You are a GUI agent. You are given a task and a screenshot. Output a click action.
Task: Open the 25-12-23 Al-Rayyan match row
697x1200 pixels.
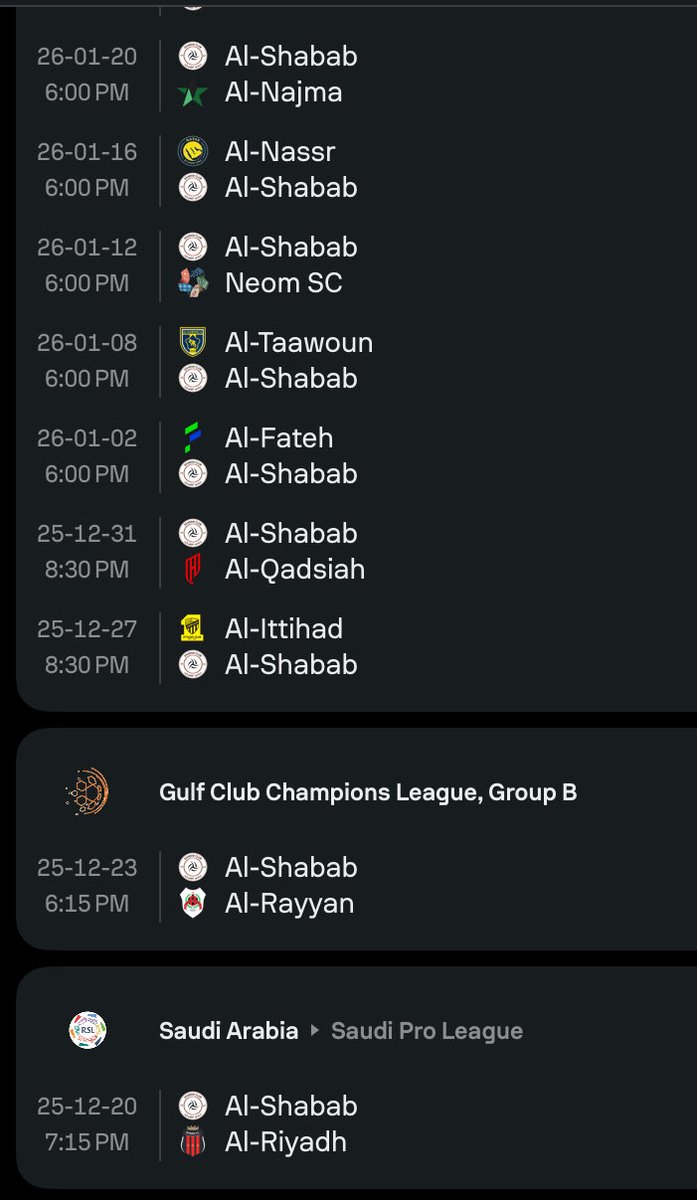click(356, 885)
